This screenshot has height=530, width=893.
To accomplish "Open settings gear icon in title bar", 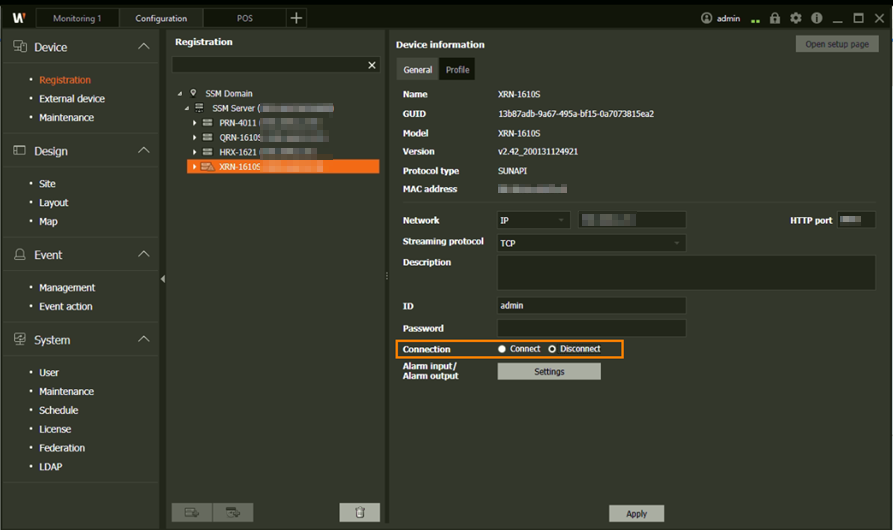I will (x=796, y=18).
